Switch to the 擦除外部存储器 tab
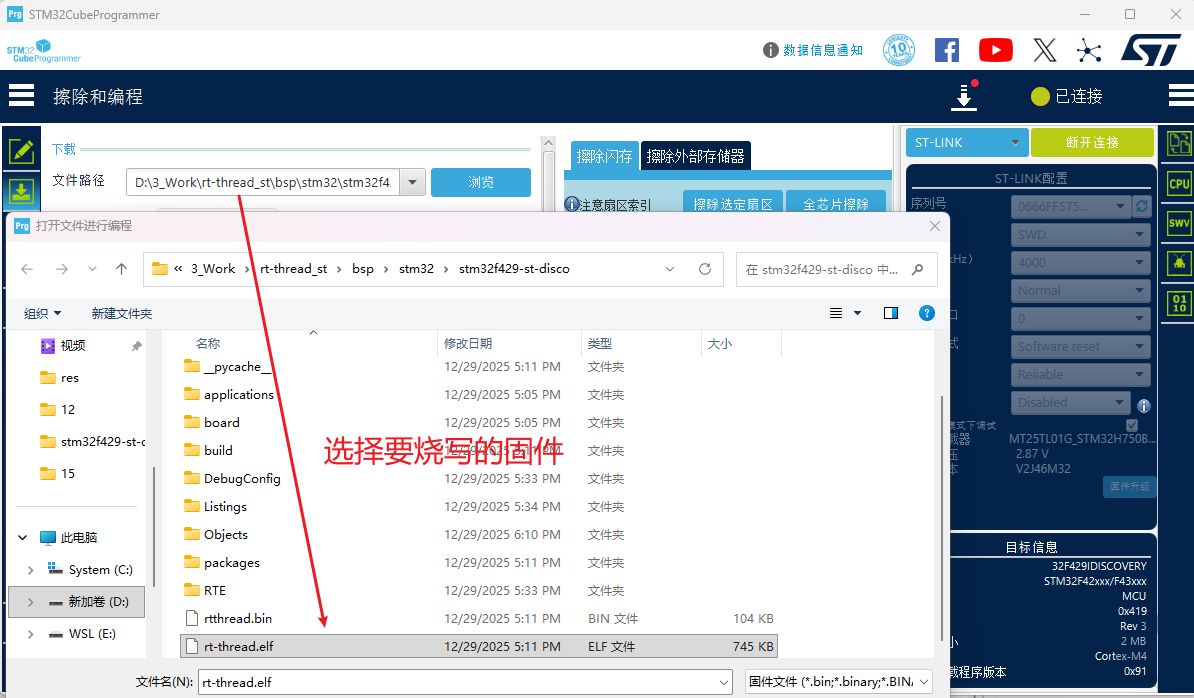Viewport: 1194px width, 698px height. [695, 156]
